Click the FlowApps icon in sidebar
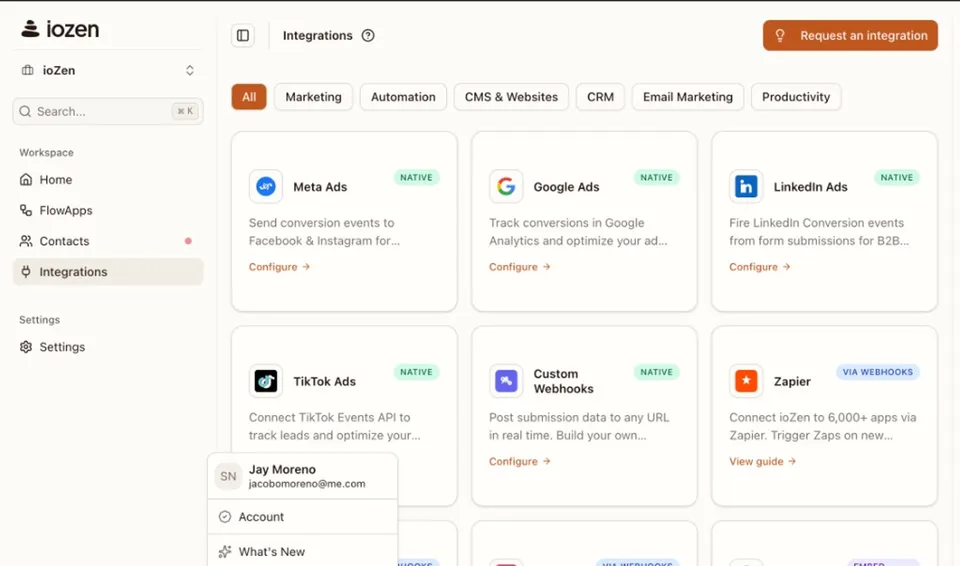The image size is (960, 566). (26, 210)
